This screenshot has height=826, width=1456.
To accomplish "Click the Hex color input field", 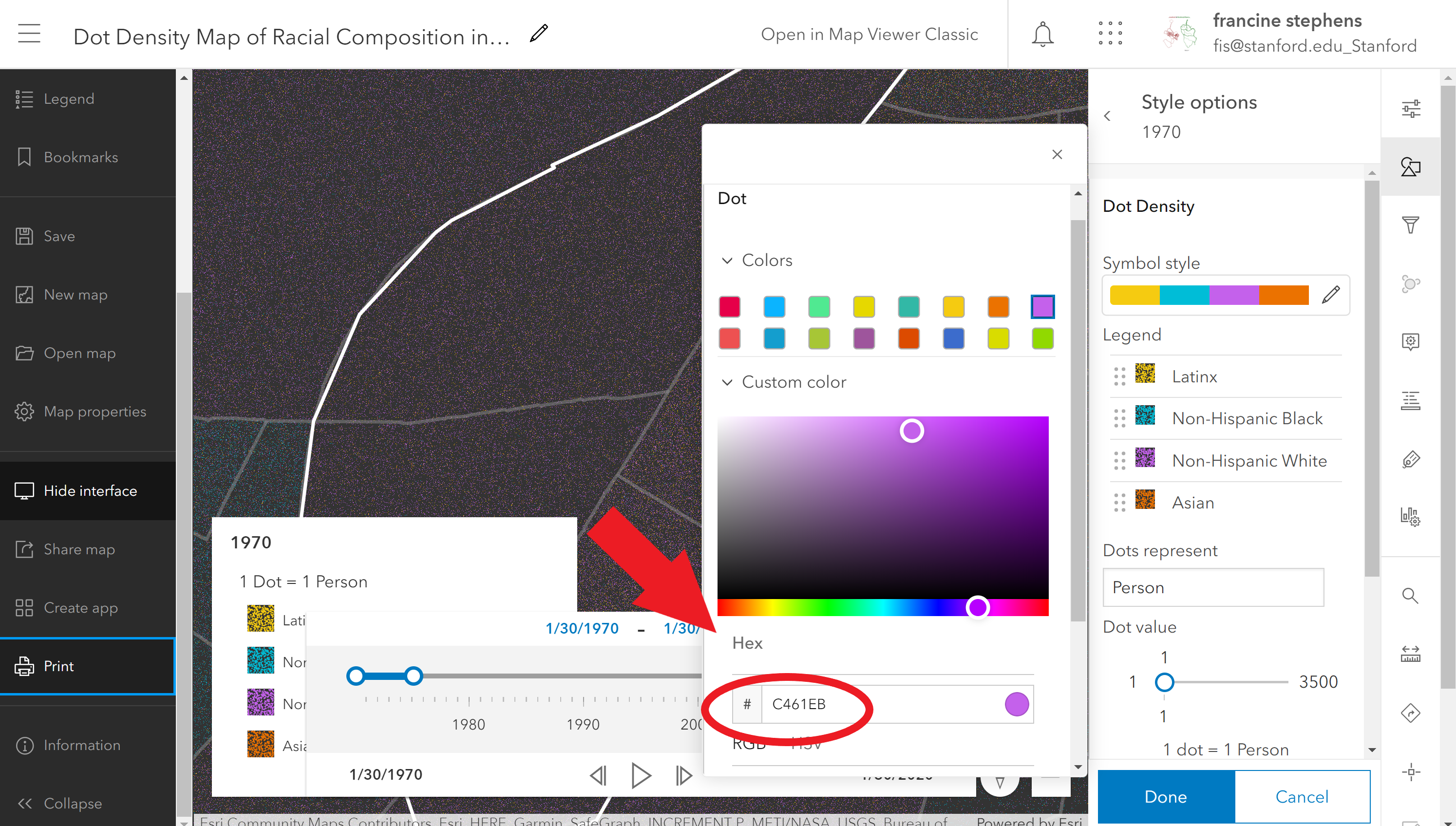I will [x=880, y=704].
